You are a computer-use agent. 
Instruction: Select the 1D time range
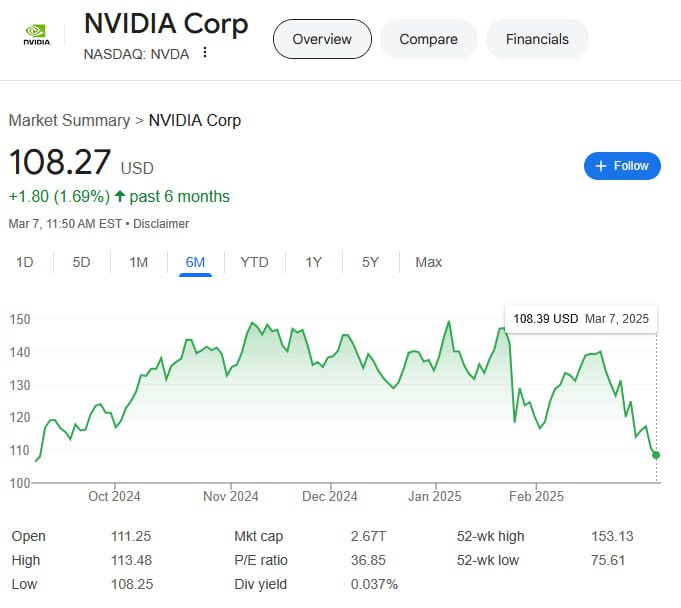click(25, 262)
